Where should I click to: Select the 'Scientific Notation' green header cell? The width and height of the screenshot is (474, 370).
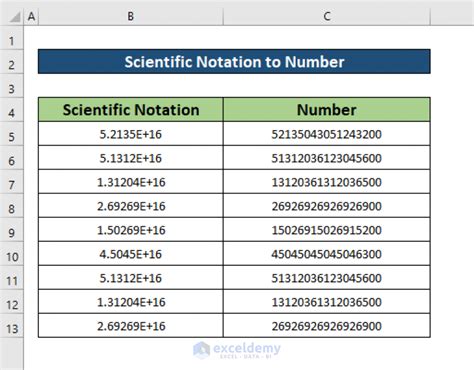131,110
